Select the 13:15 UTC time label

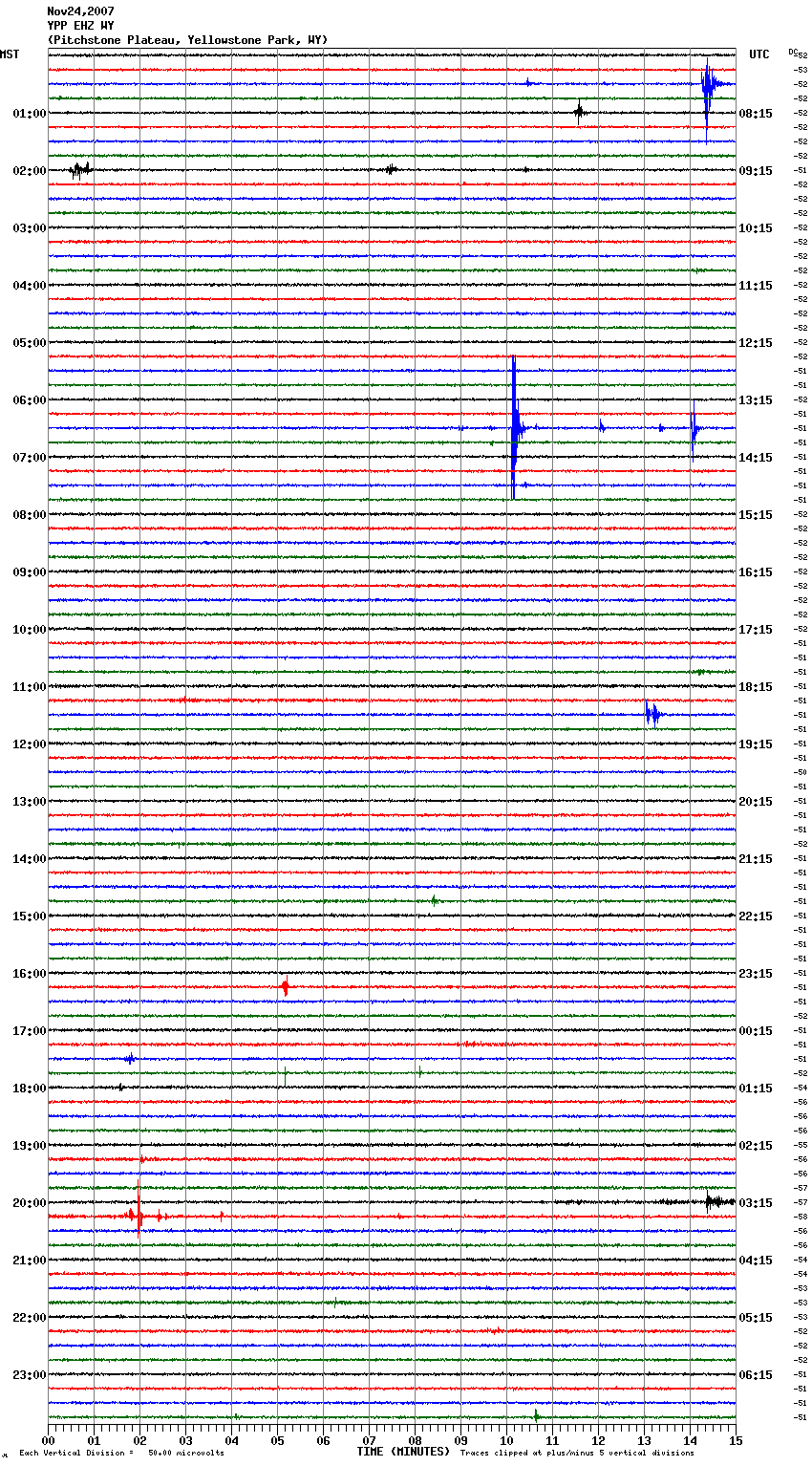point(756,400)
